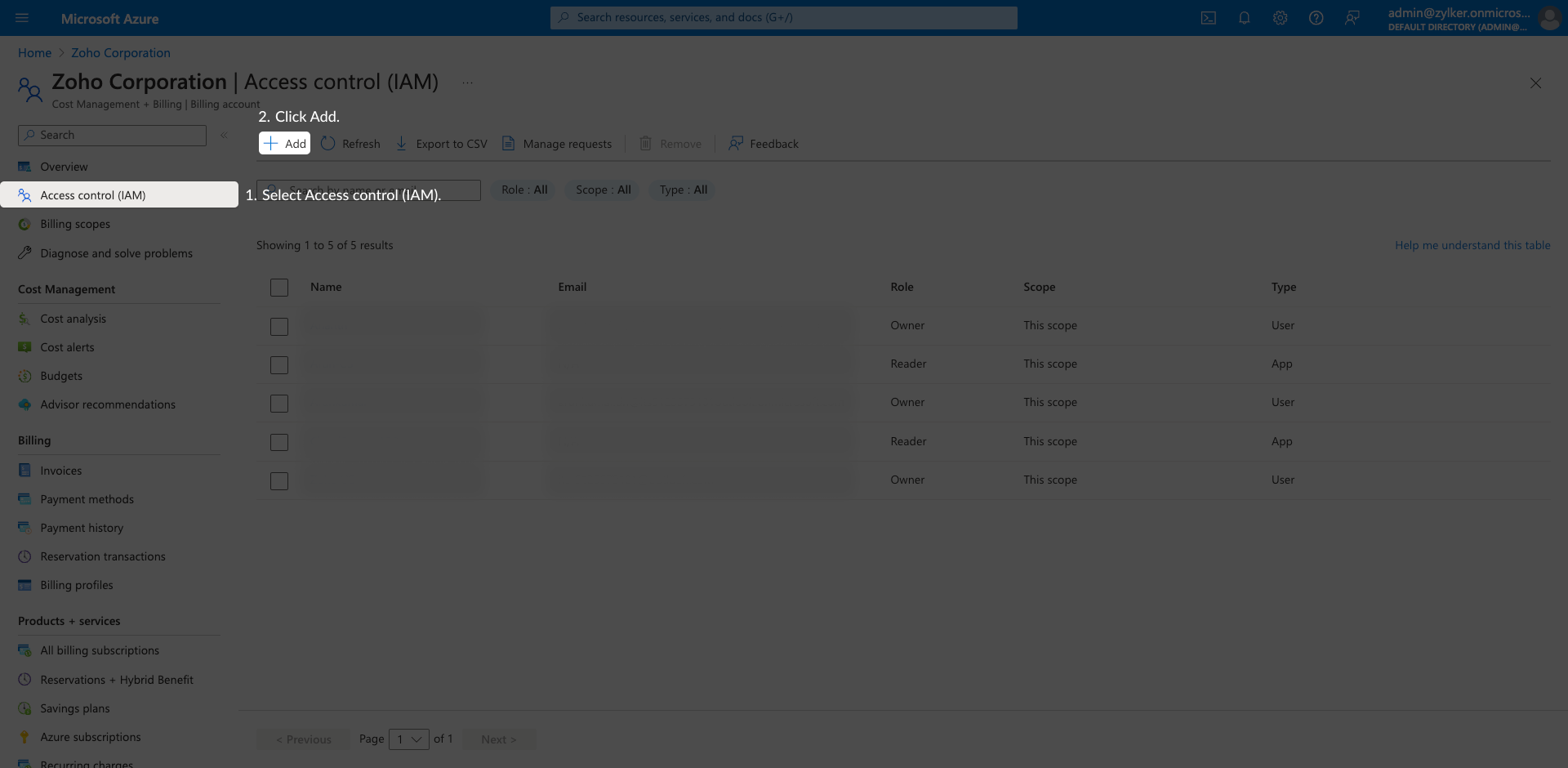Open Feedback in the command bar
The height and width of the screenshot is (768, 1568).
tap(763, 144)
